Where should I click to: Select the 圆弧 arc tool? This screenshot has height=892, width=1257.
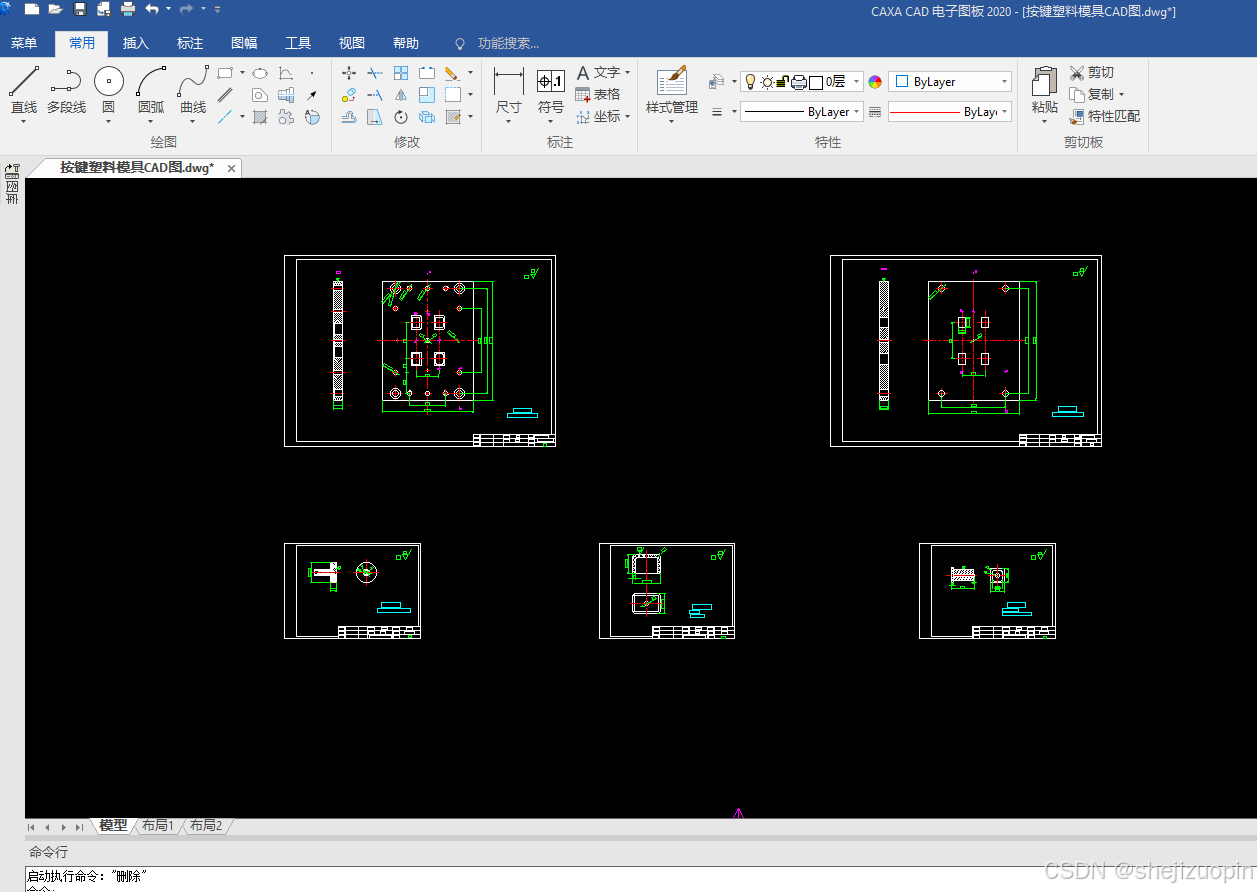tap(151, 88)
